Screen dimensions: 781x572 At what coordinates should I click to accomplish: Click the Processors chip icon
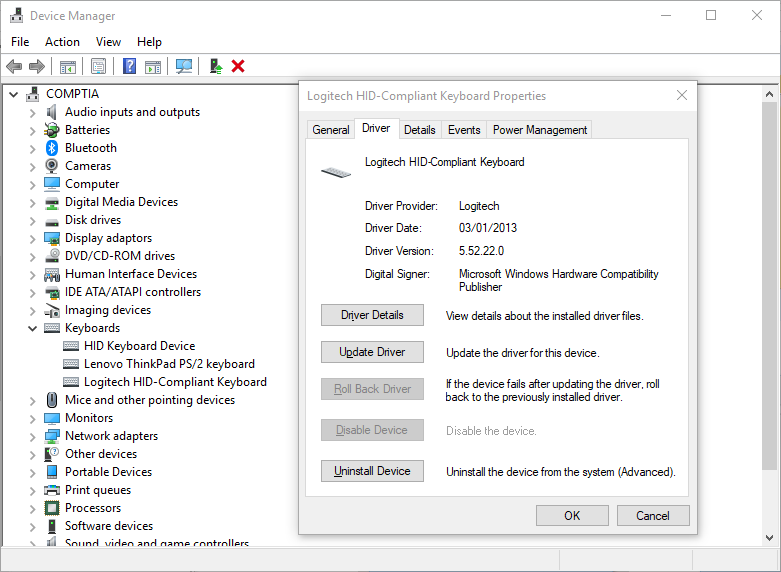(x=52, y=508)
